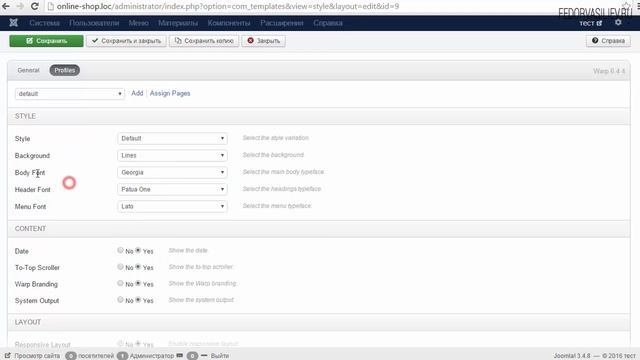Select No for System Output
The height and width of the screenshot is (360, 640).
[120, 300]
